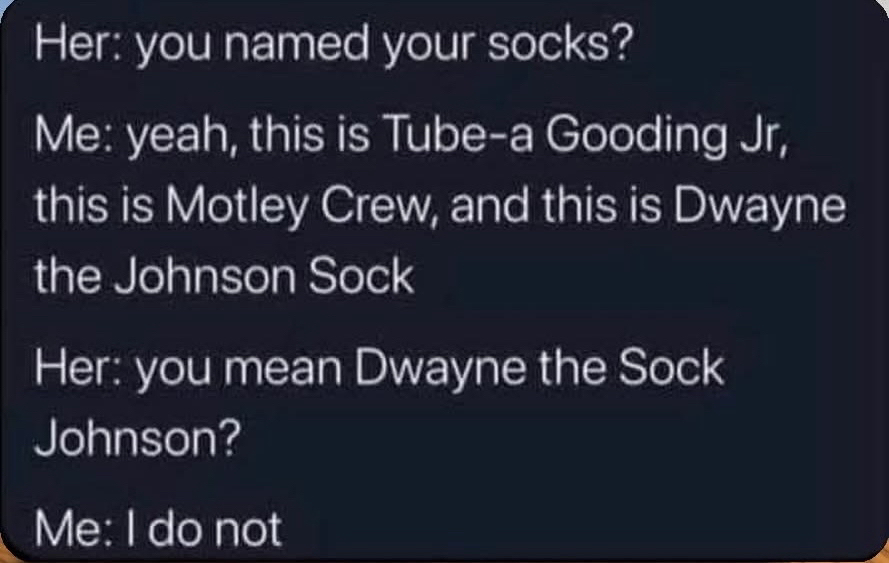Screen dimensions: 889x563
Task: Click 'Dwayne the Sock' in her reply
Action: pyautogui.click(x=539, y=369)
